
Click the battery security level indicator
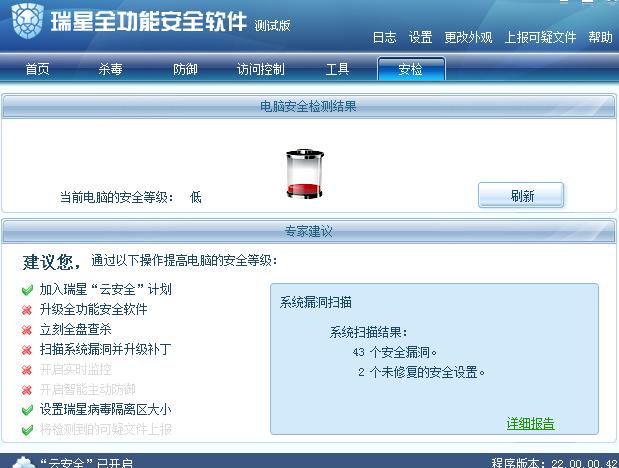pos(305,173)
